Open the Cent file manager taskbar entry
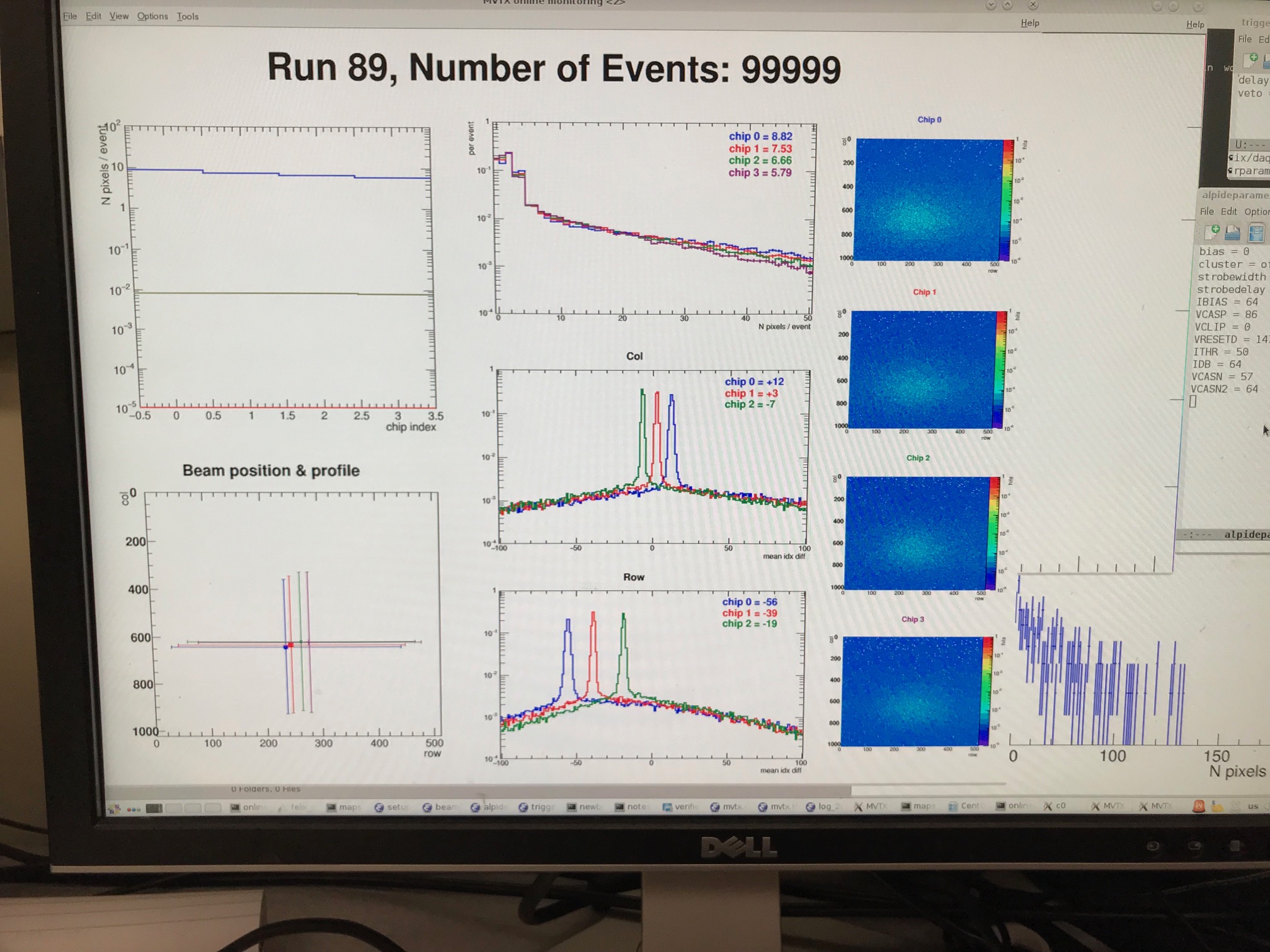 point(964,806)
